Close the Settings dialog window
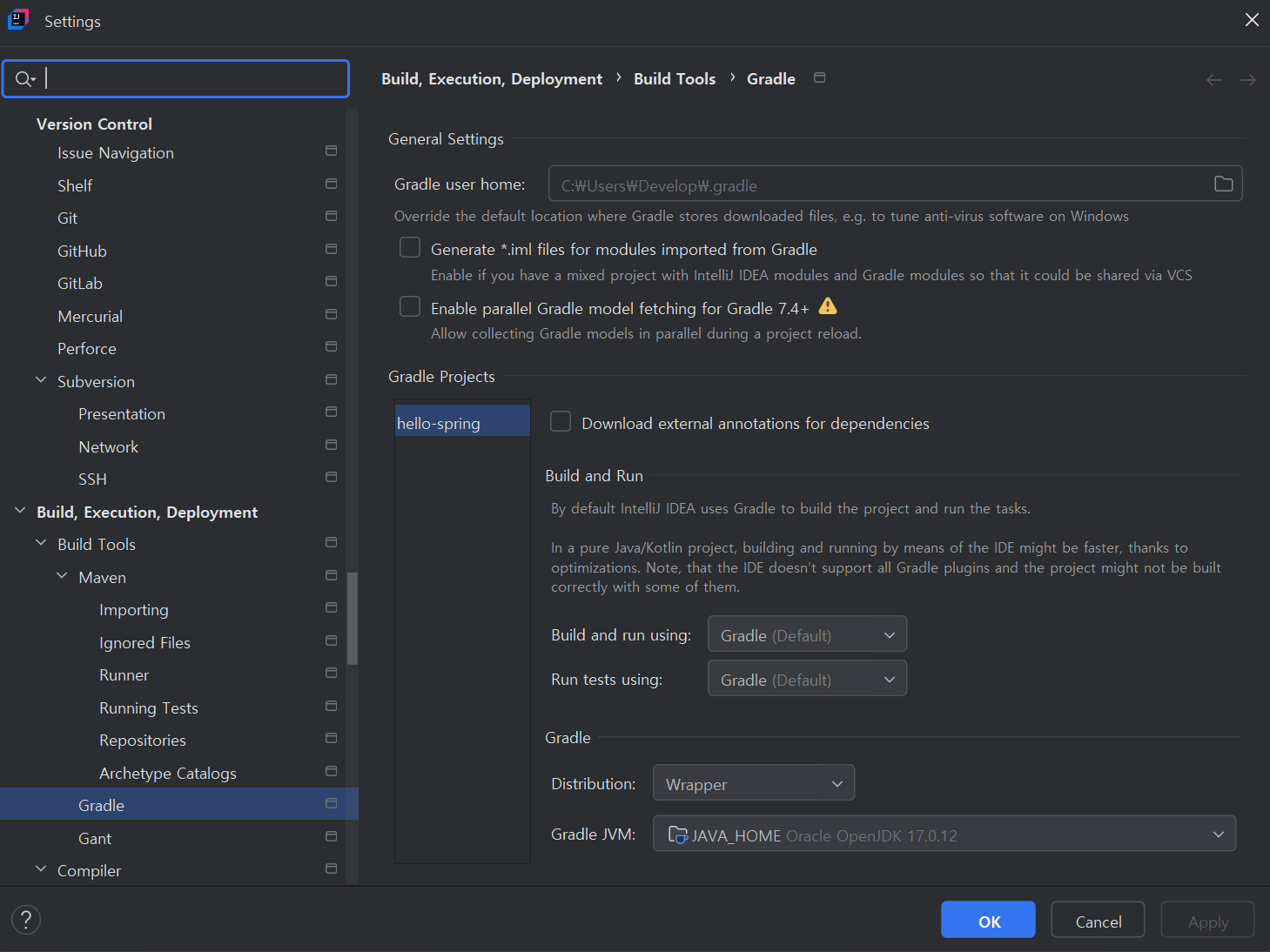The image size is (1270, 952). coord(1252,19)
